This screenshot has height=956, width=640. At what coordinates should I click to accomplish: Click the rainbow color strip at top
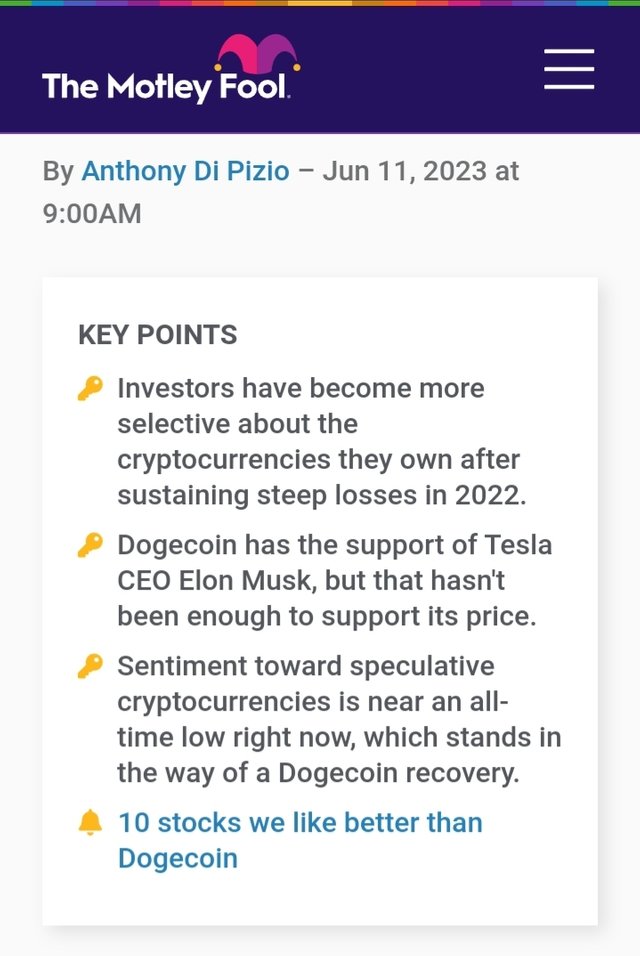tap(320, 3)
